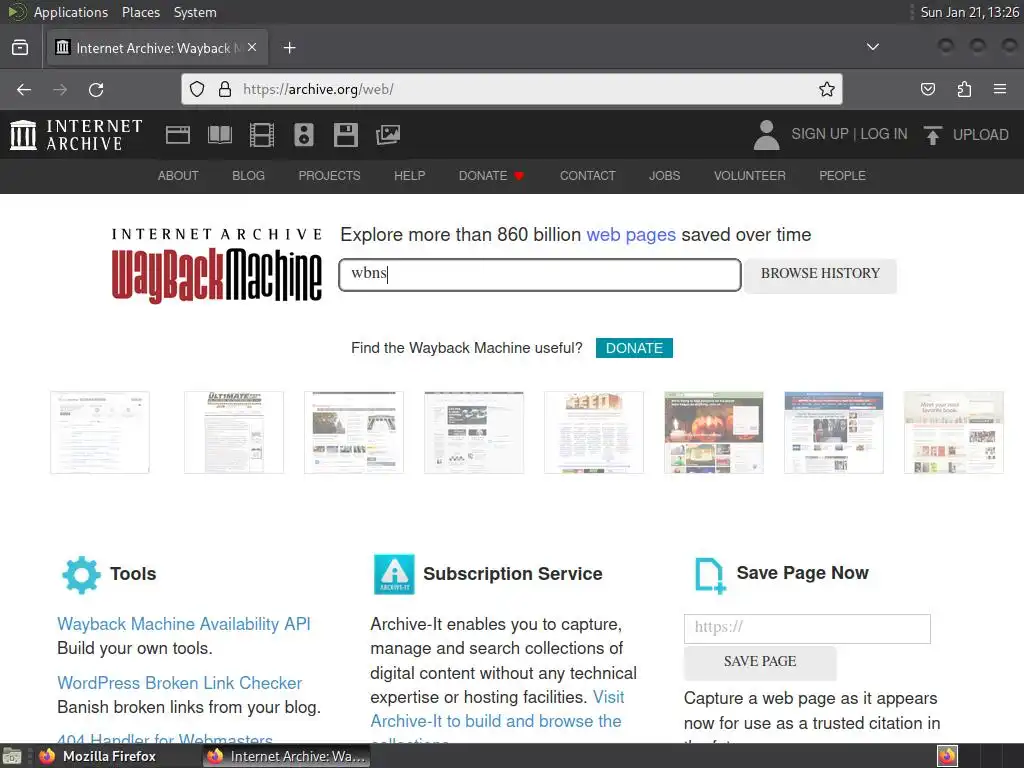Open the Texts book icon
The width and height of the screenshot is (1024, 768).
219,135
